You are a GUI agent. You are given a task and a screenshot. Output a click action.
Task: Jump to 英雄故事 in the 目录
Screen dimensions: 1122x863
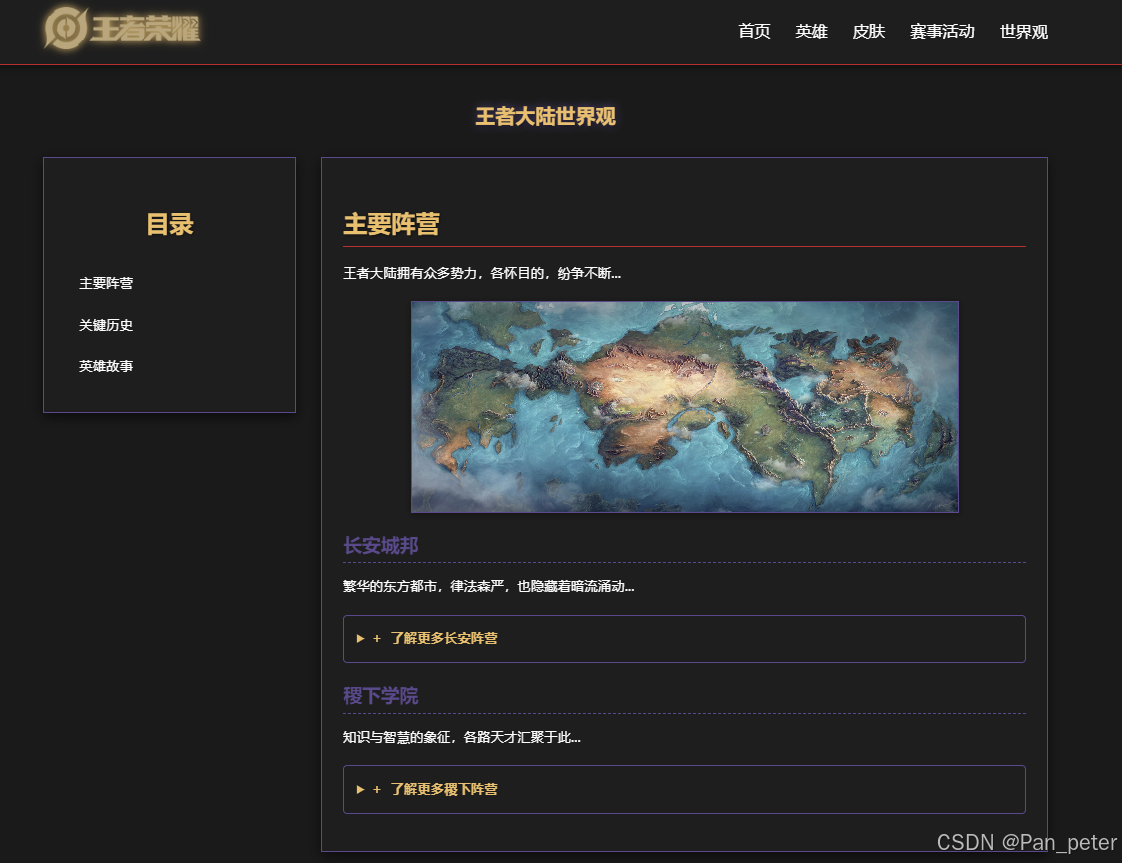point(106,366)
